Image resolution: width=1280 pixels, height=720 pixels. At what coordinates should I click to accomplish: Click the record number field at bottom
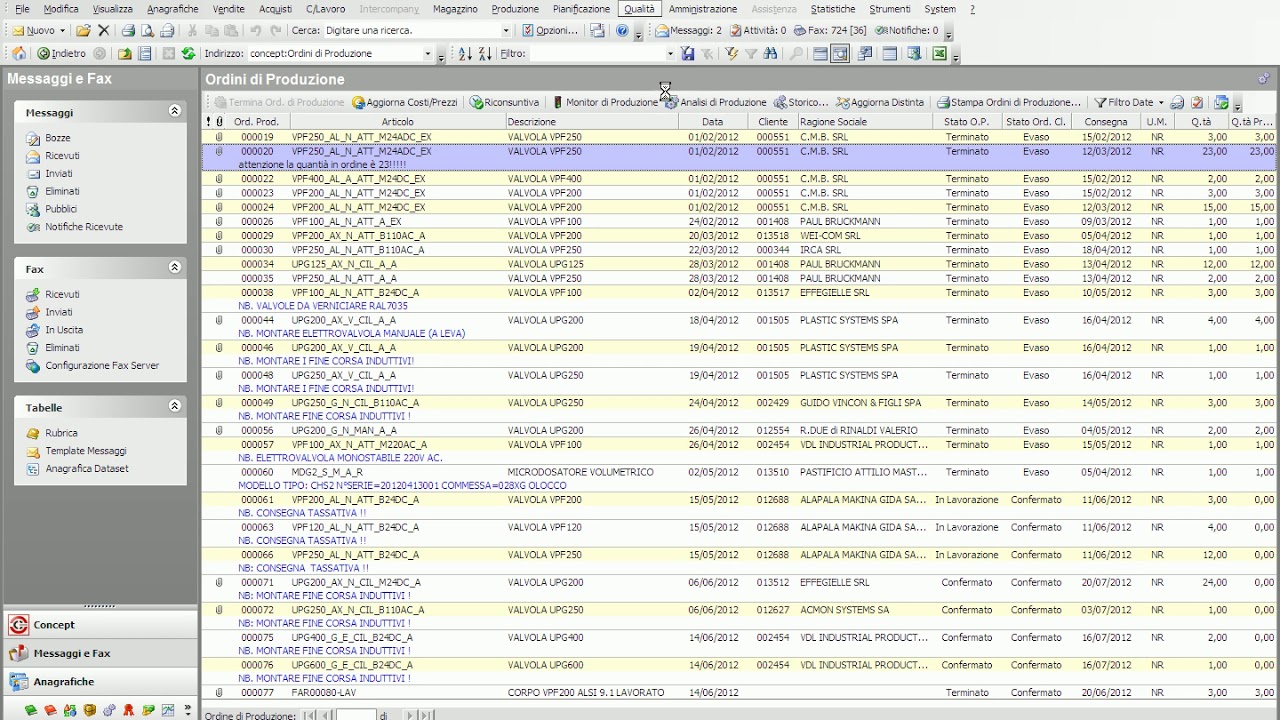pos(355,716)
